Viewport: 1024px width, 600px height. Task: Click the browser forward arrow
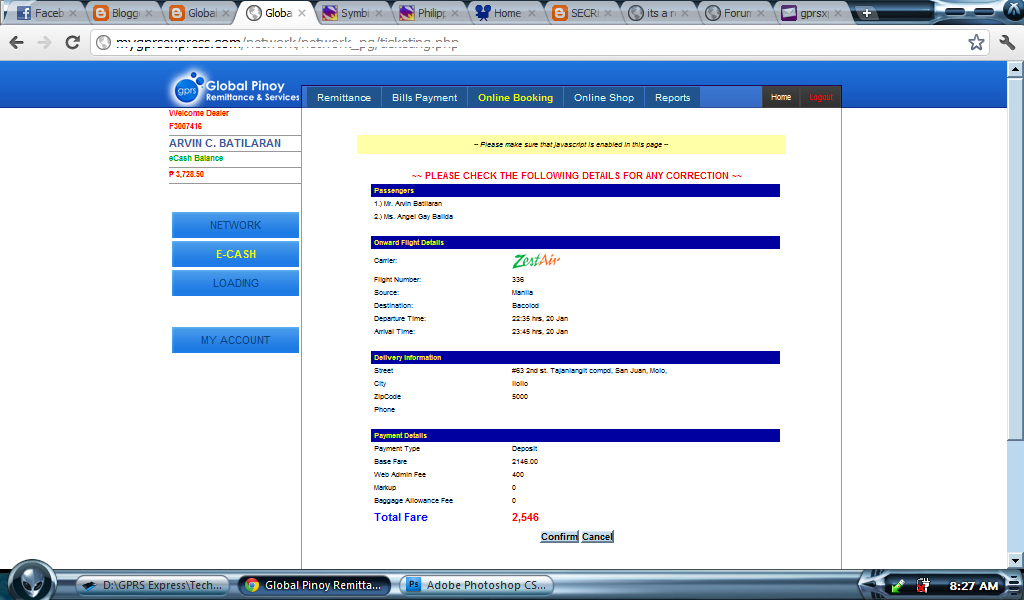44,42
